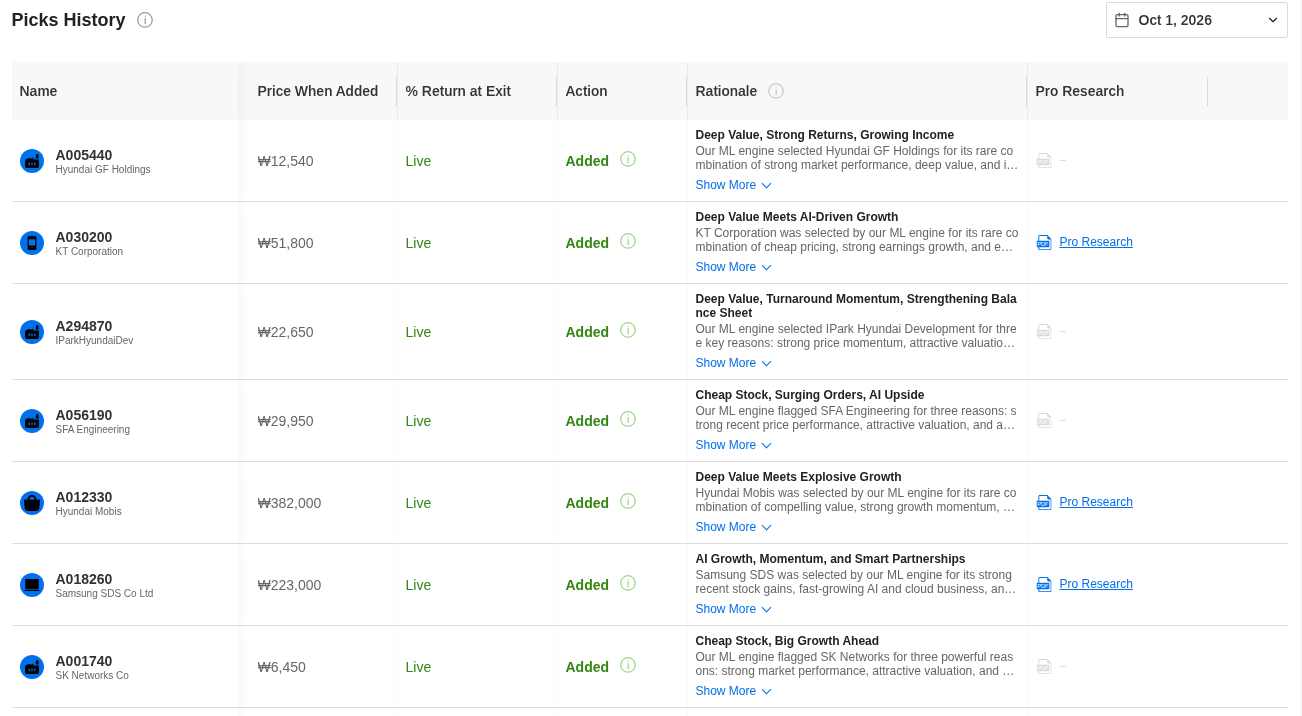Click the ₩12,540 price cell
This screenshot has width=1302, height=716.
285,161
